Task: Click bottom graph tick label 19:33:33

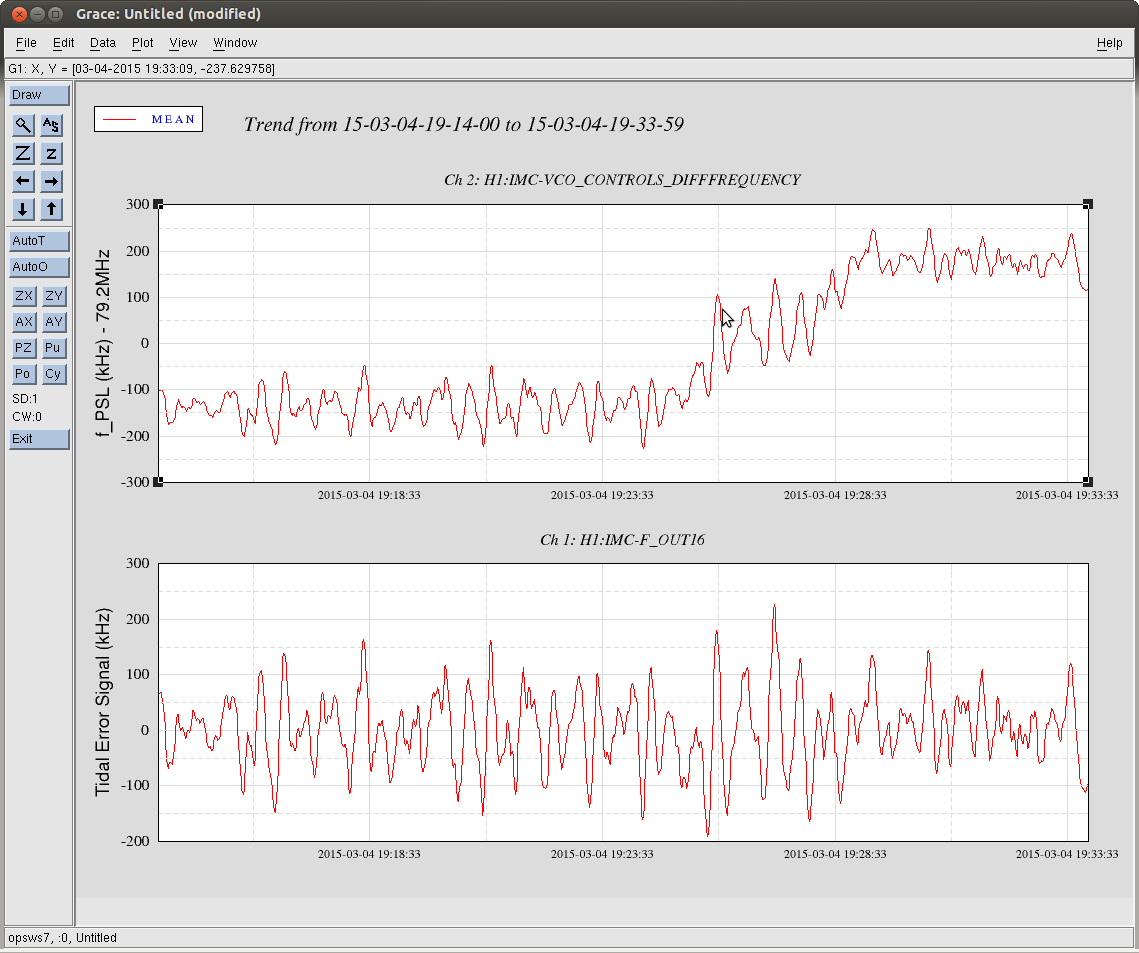Action: [1067, 854]
